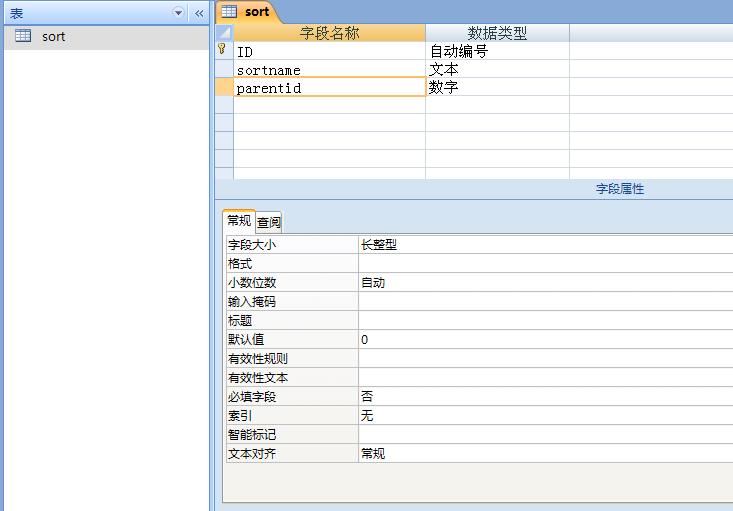
Task: Click the 有效性规则 property field
Action: pos(546,359)
